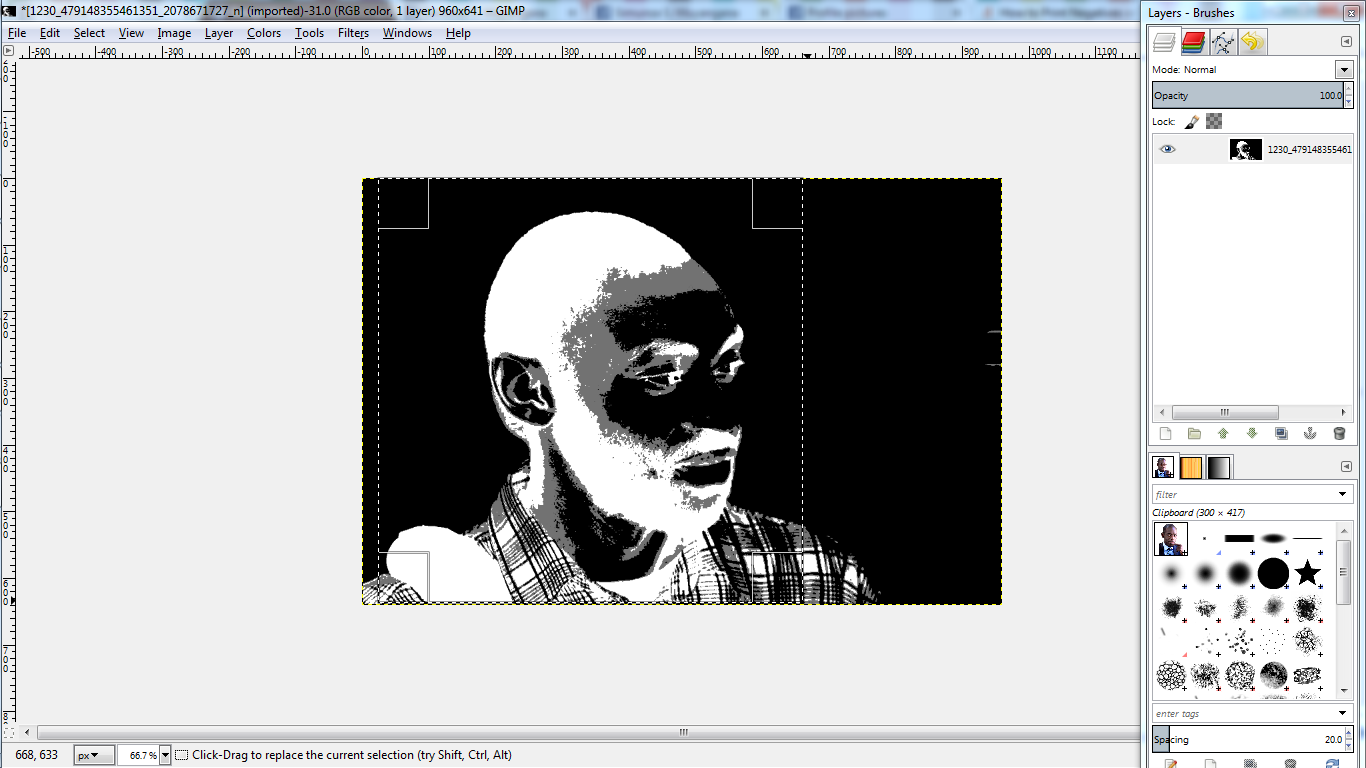This screenshot has width=1366, height=768.
Task: Open the Layer menu
Action: [x=219, y=33]
